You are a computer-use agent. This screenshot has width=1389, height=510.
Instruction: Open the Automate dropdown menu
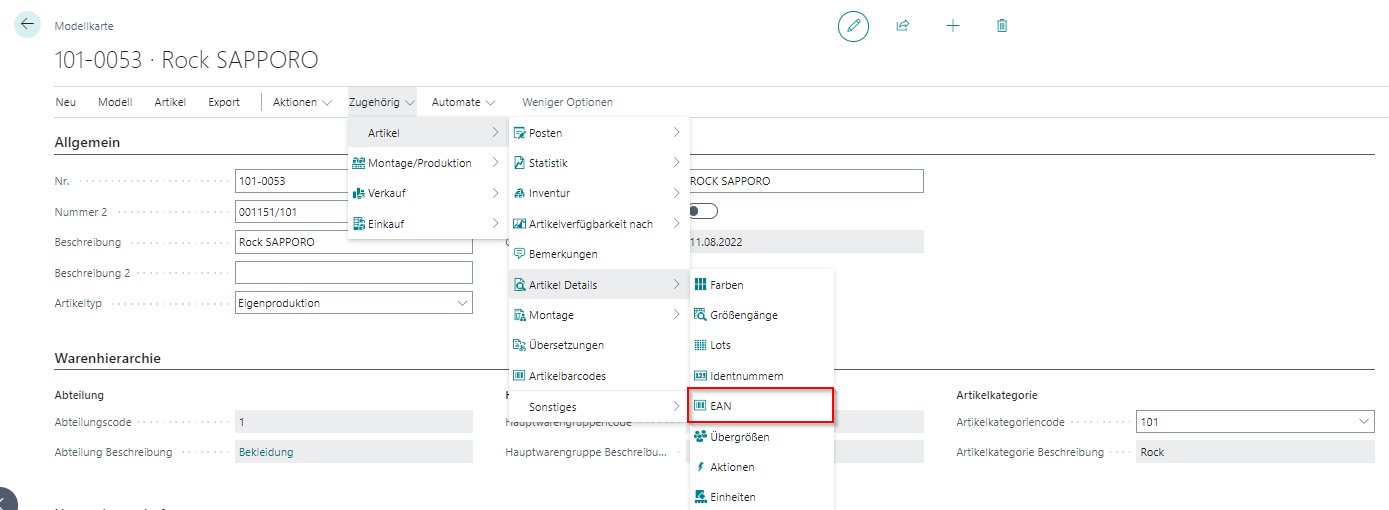(464, 102)
